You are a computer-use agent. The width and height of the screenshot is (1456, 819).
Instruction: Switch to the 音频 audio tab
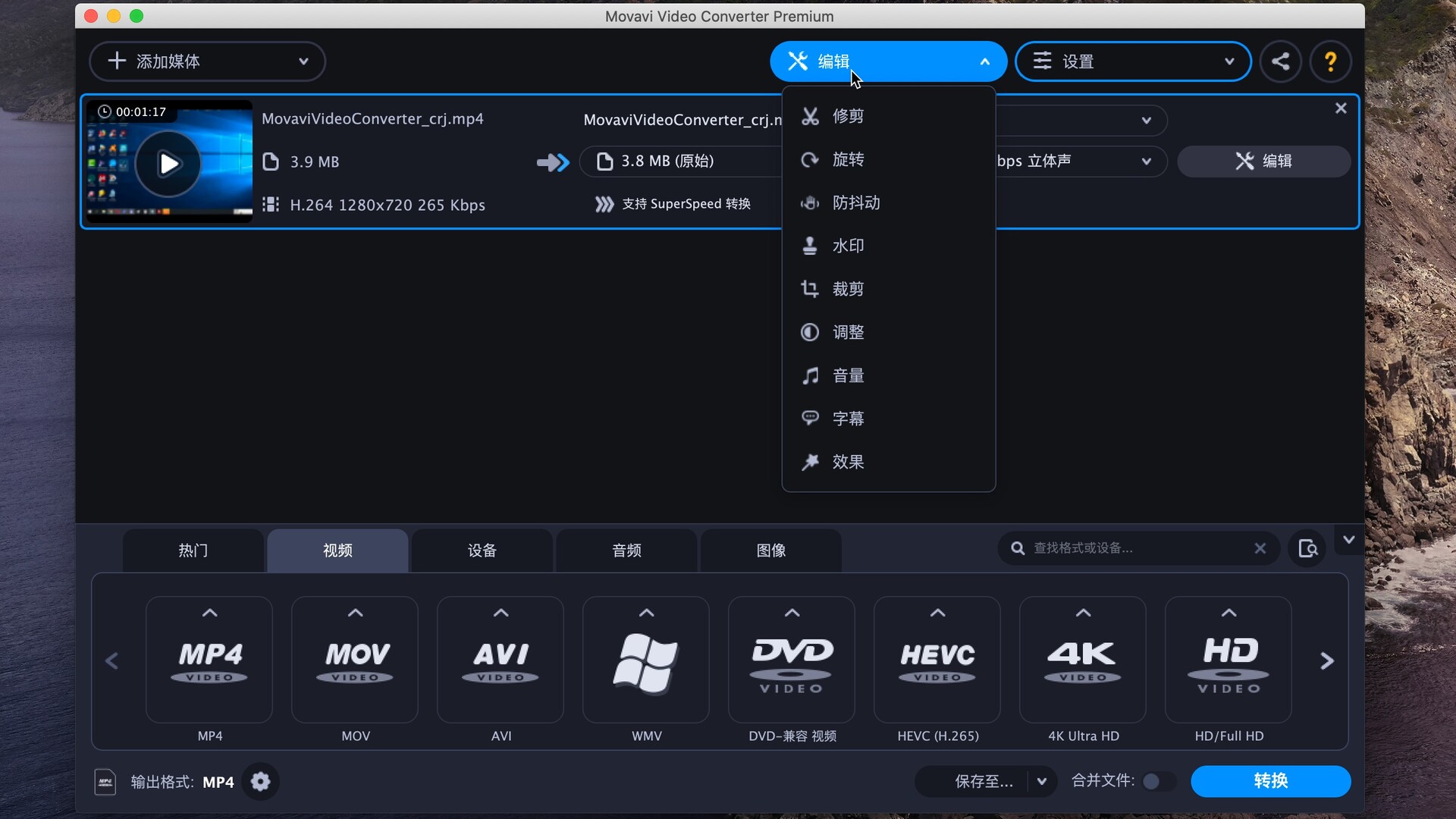point(626,551)
